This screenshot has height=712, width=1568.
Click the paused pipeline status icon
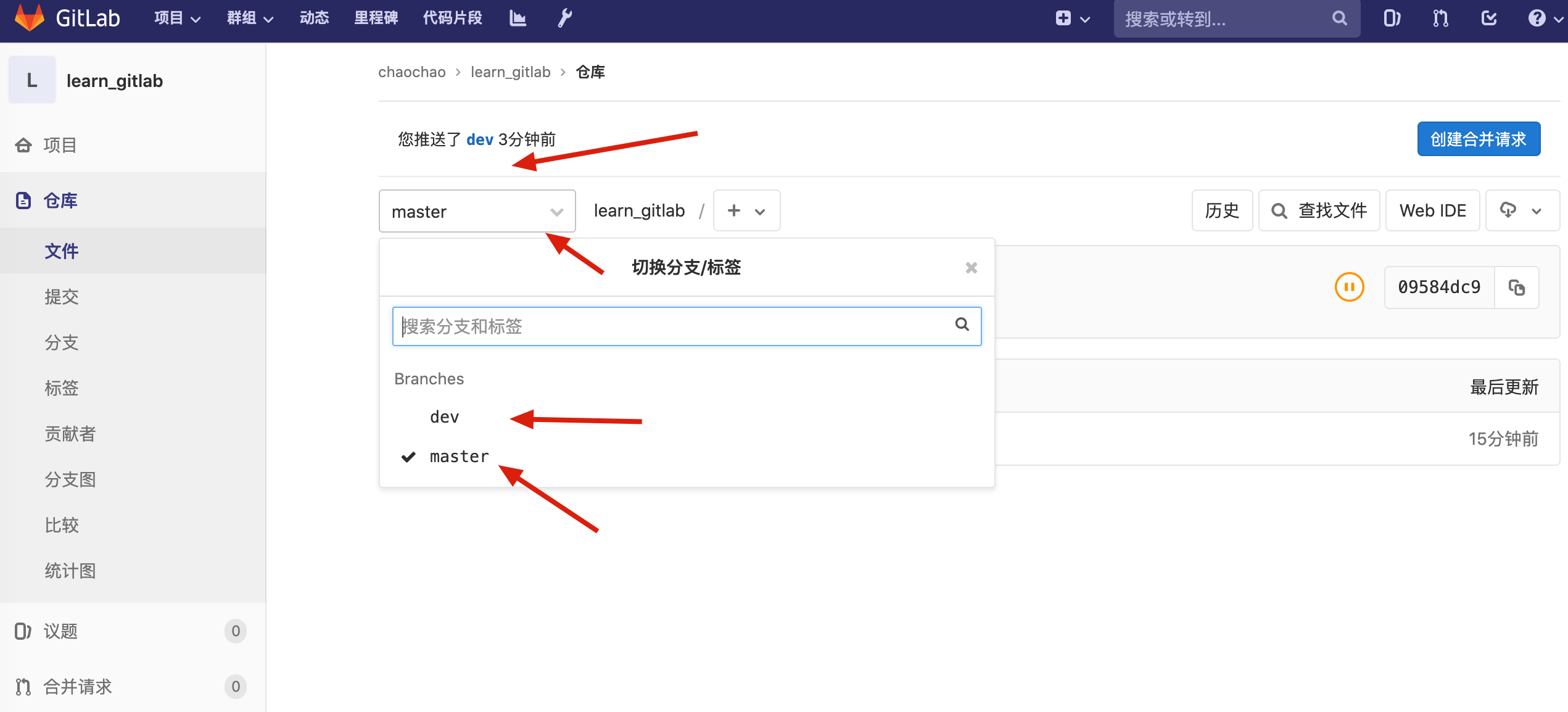point(1349,287)
